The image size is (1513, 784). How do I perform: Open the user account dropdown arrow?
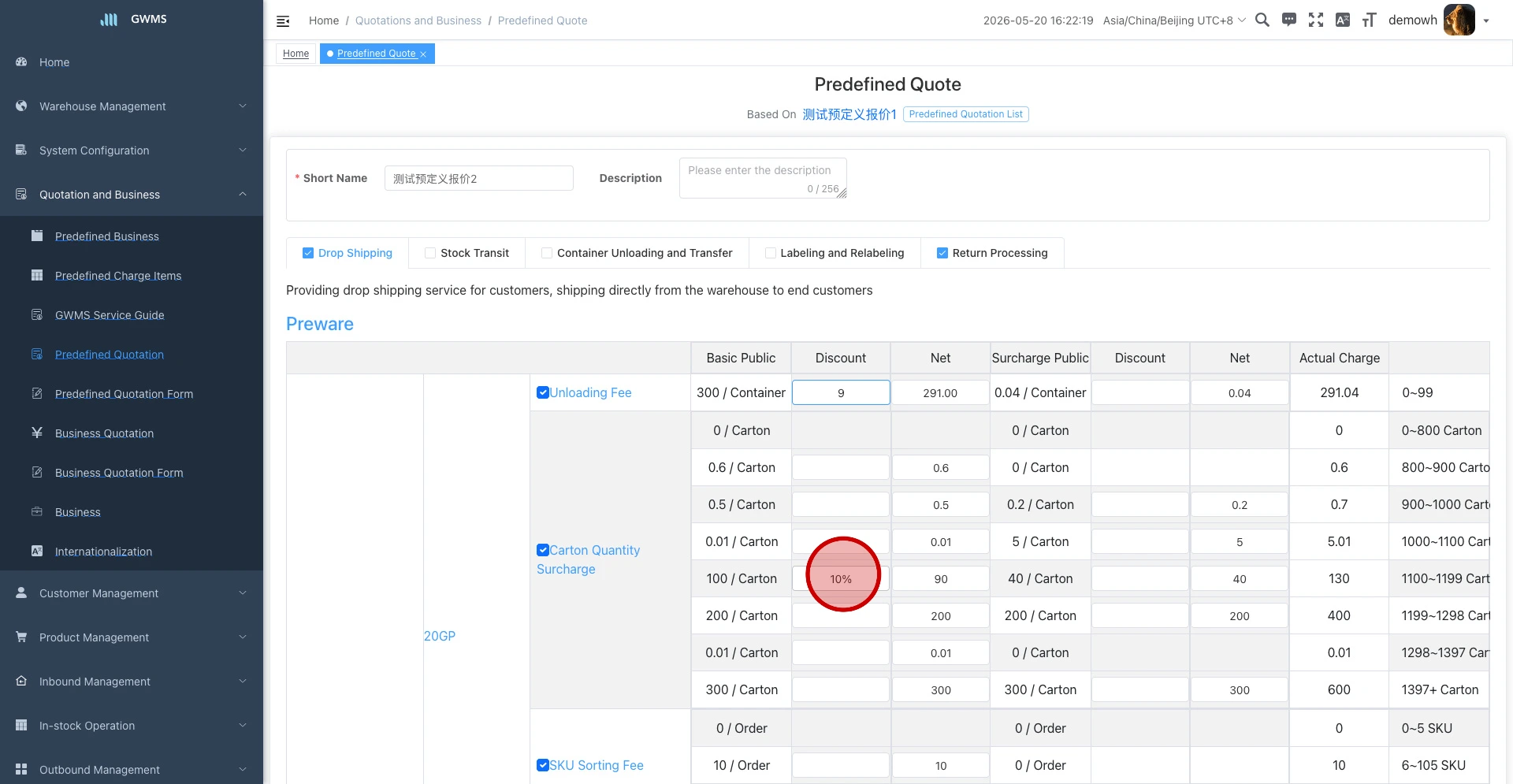click(x=1486, y=21)
